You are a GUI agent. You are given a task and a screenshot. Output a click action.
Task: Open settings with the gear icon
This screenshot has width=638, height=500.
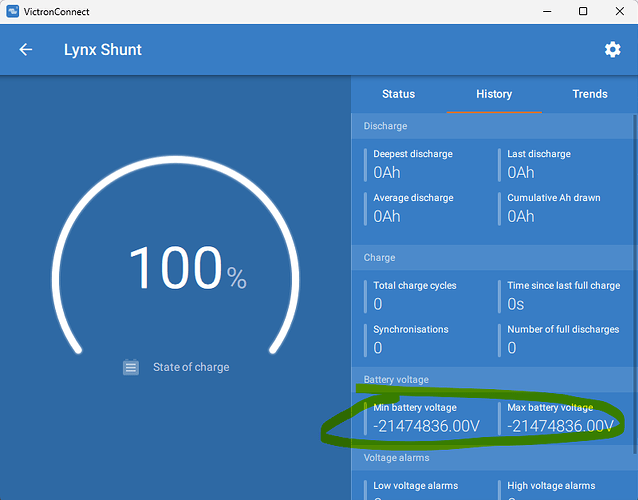pos(612,50)
